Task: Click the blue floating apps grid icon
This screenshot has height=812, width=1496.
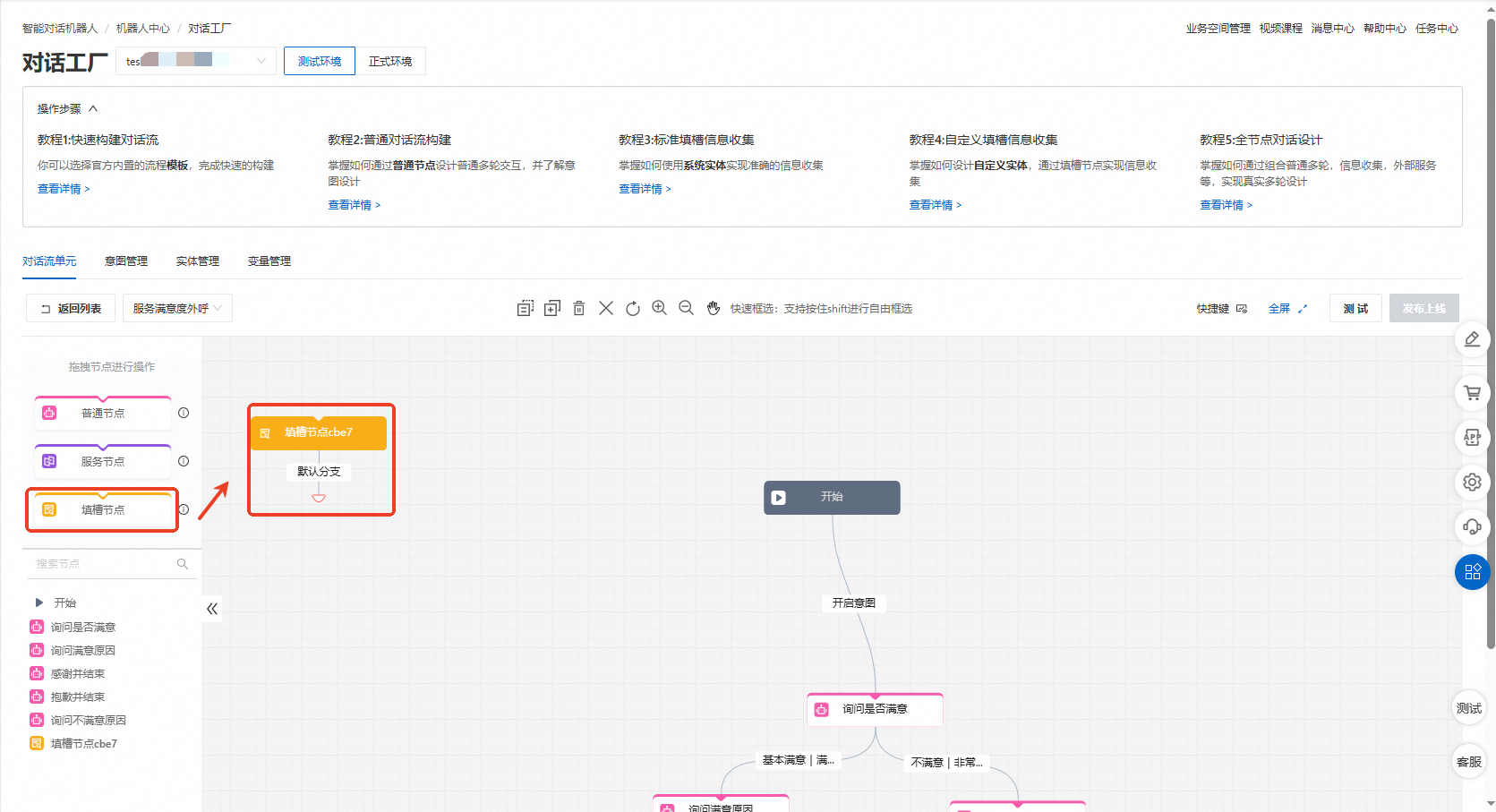Action: point(1472,572)
